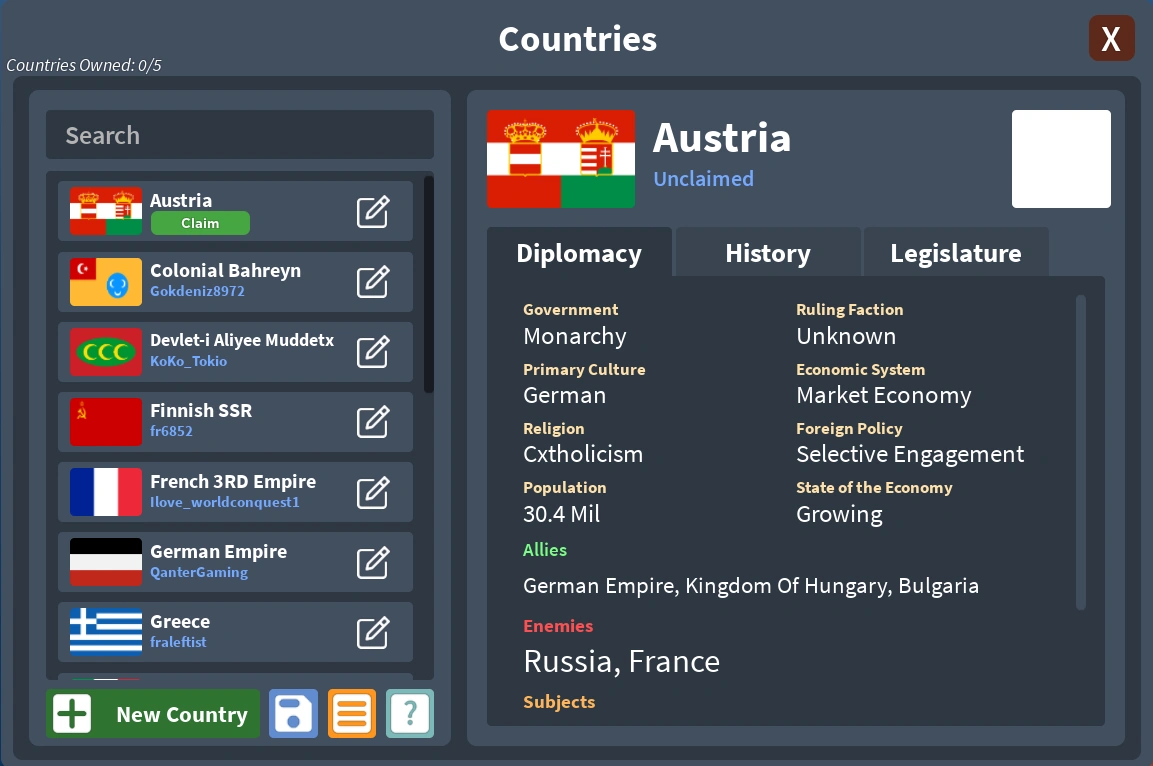Switch to the Legislature tab
The width and height of the screenshot is (1153, 766).
(x=956, y=253)
